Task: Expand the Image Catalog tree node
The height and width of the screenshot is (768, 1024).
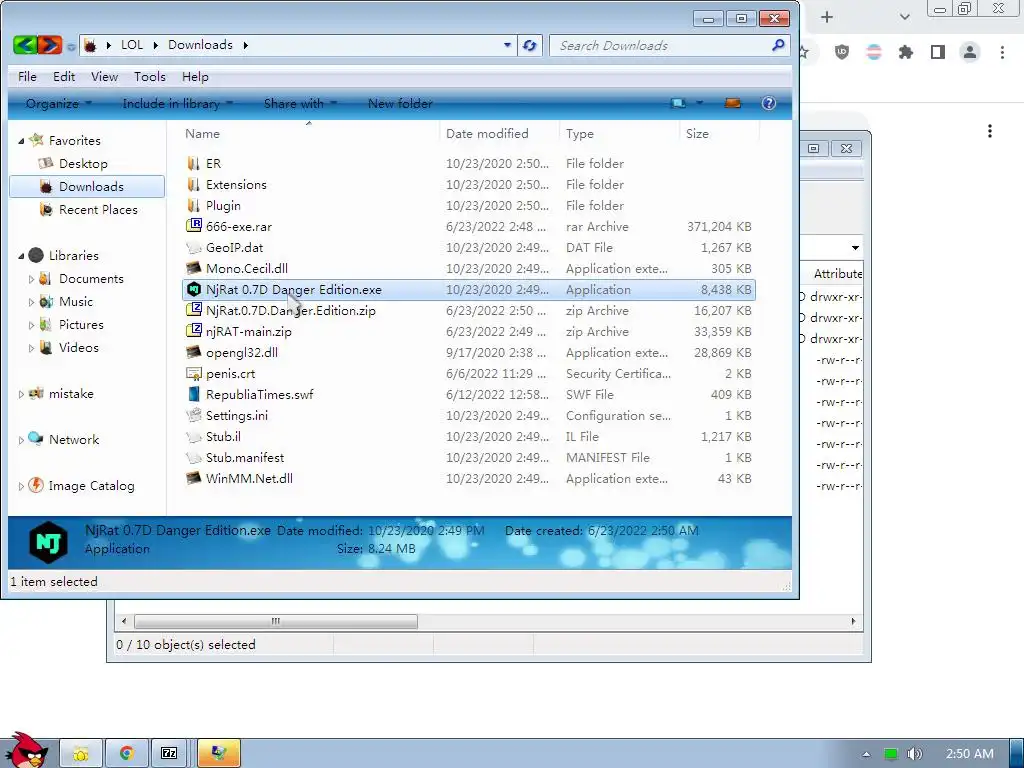Action: pos(21,486)
